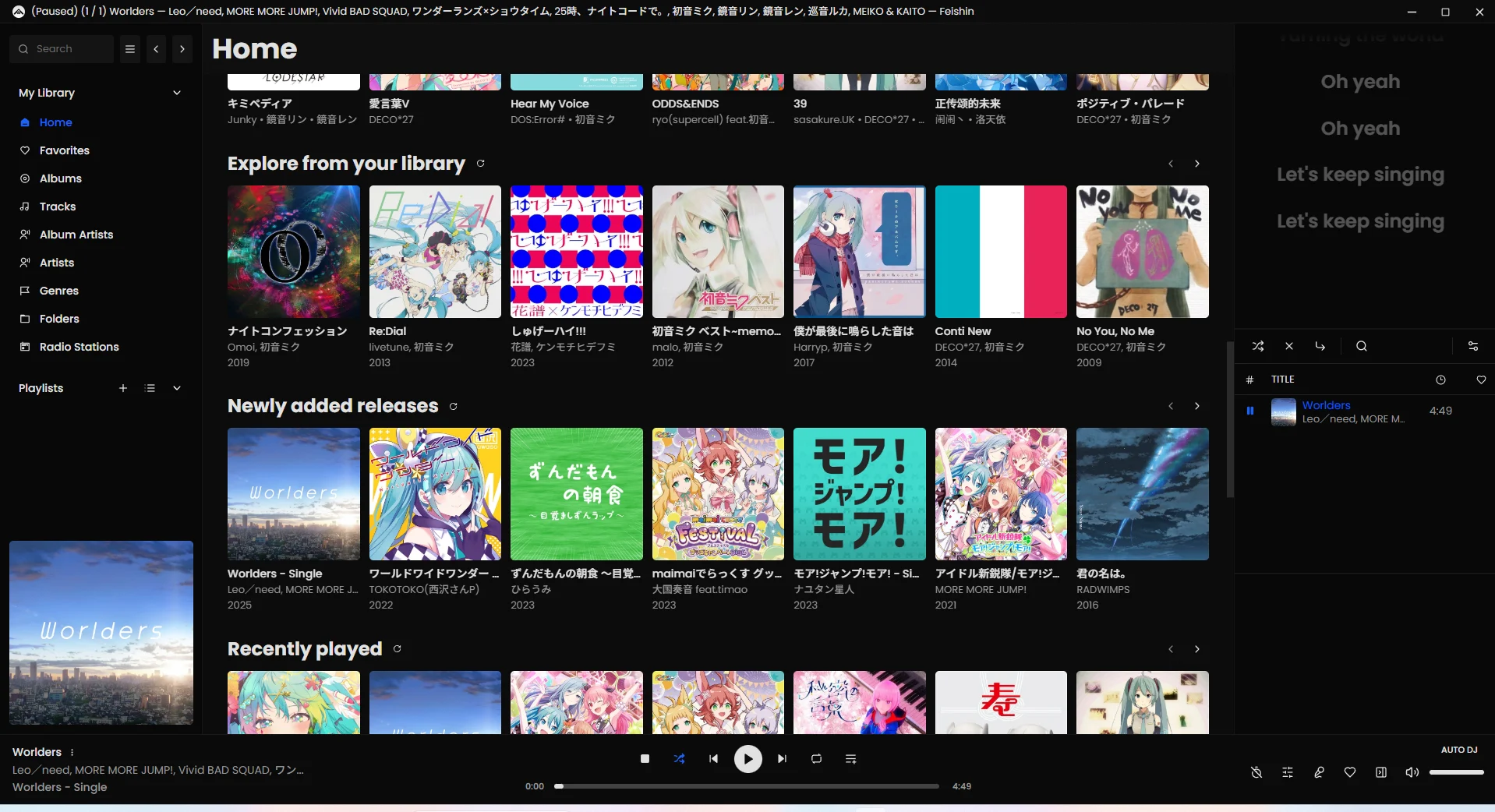Image resolution: width=1495 pixels, height=812 pixels.
Task: Toggle lyrics with the microphone icon
Action: pos(1319,772)
